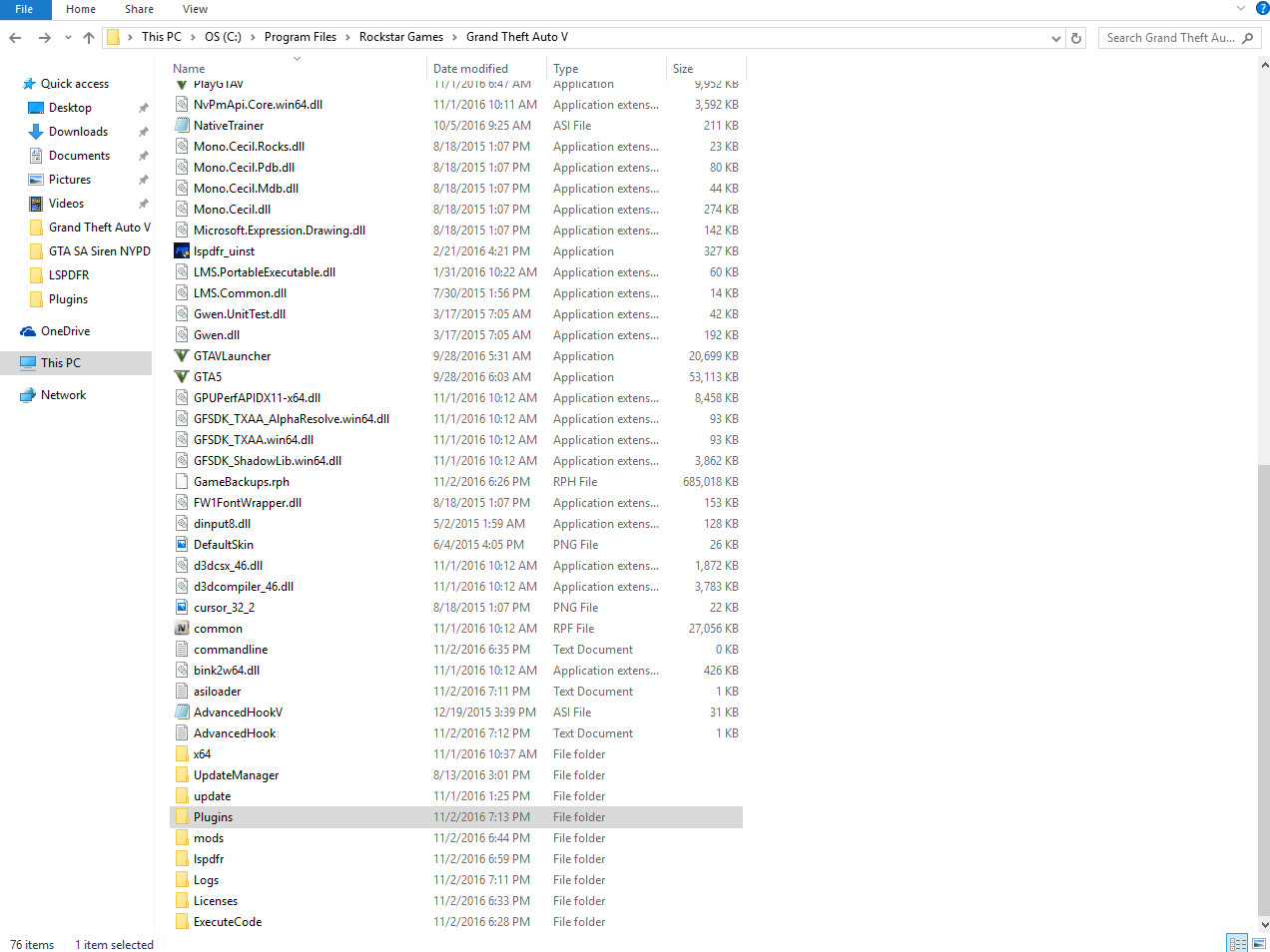Go up one folder level

click(89, 38)
